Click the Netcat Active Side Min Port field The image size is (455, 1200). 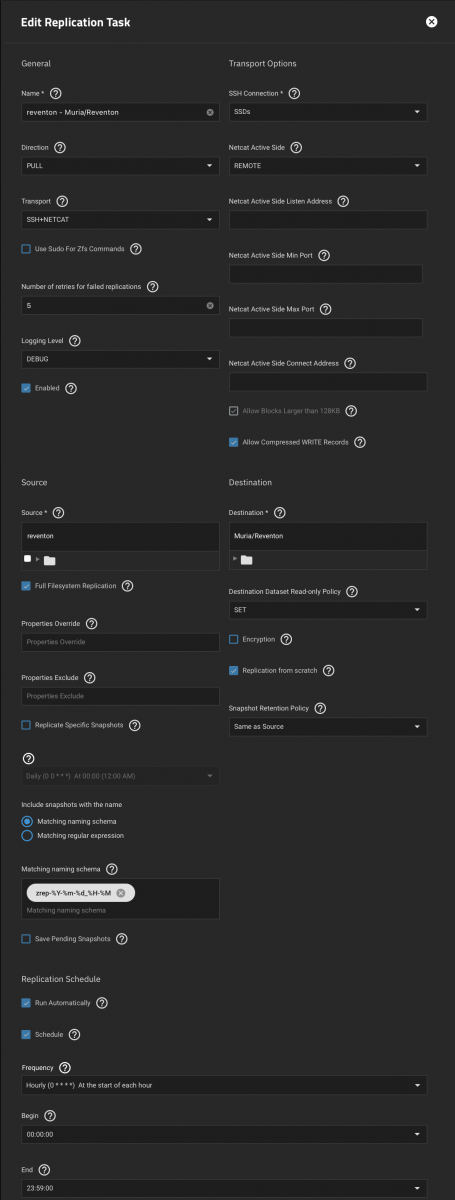click(326, 274)
